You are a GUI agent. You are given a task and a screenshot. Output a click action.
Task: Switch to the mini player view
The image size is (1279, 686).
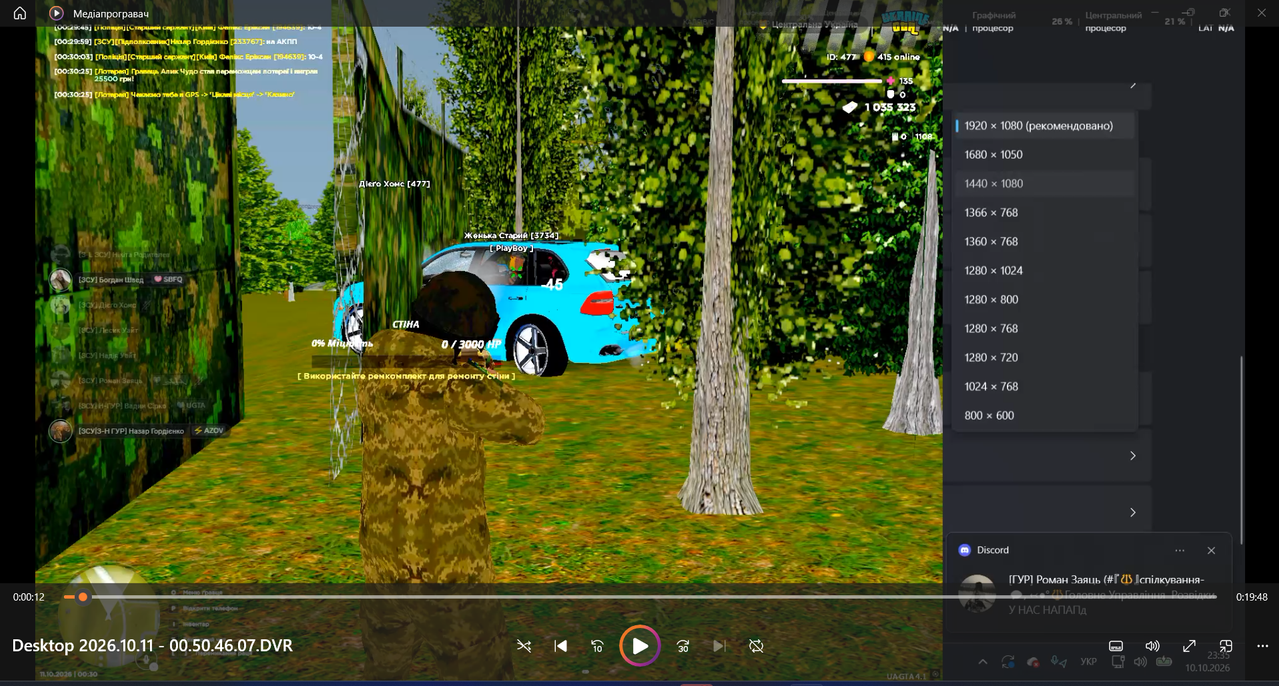pyautogui.click(x=1226, y=646)
